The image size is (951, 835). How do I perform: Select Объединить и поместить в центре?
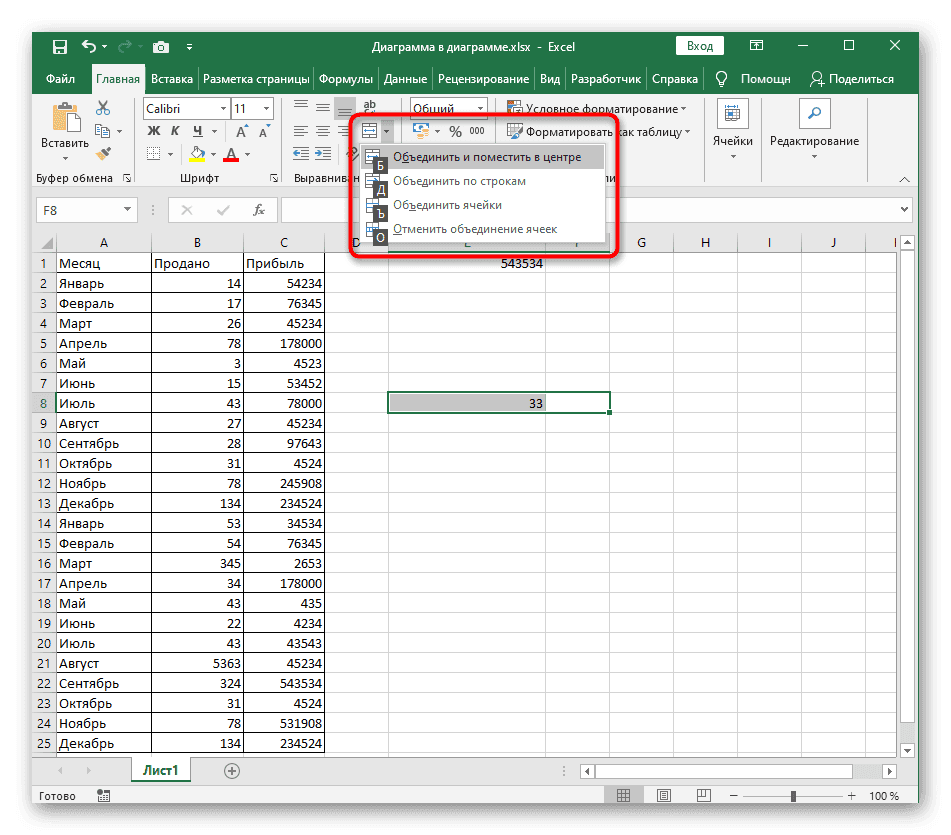point(486,157)
